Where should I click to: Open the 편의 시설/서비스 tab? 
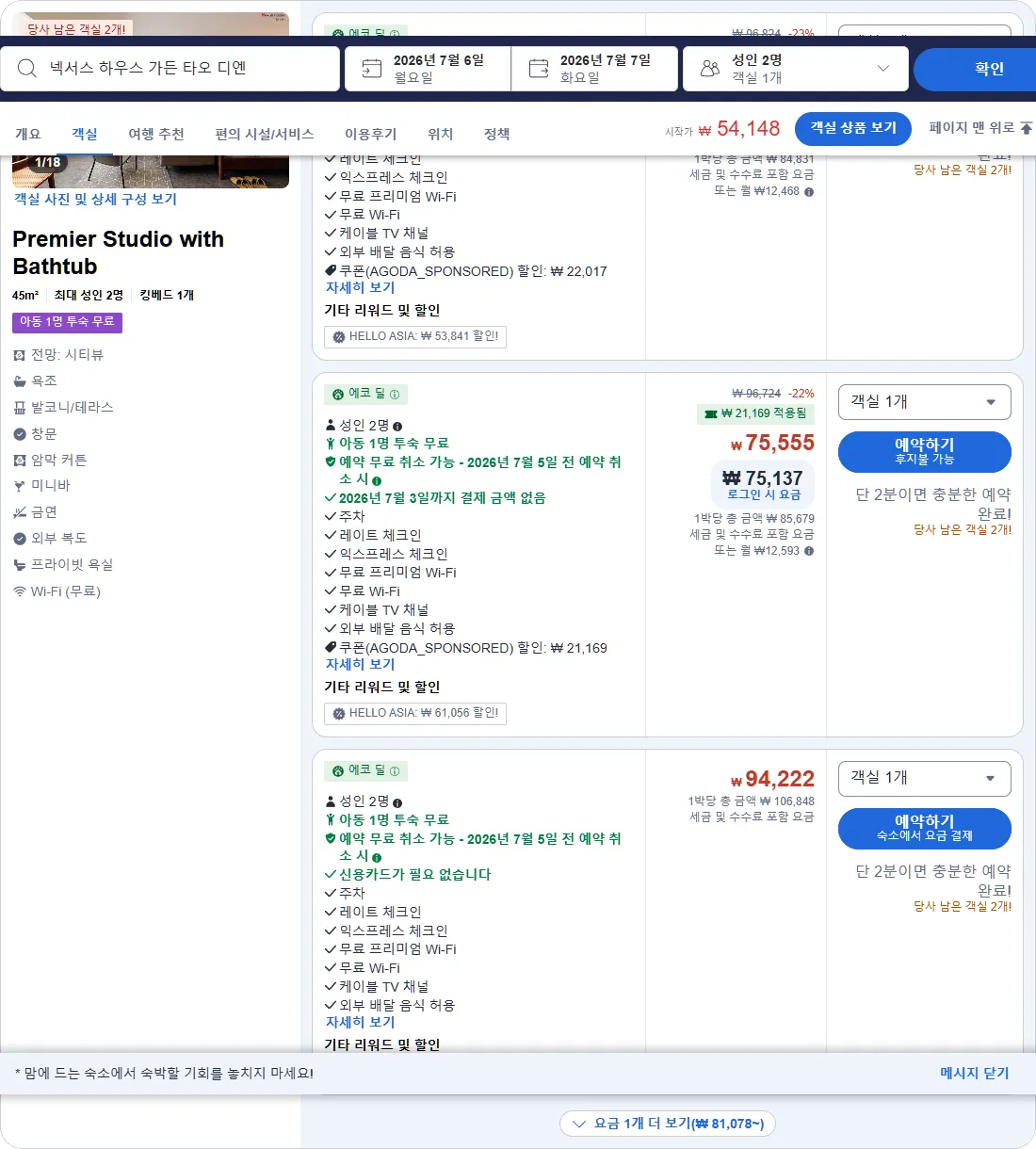point(265,134)
